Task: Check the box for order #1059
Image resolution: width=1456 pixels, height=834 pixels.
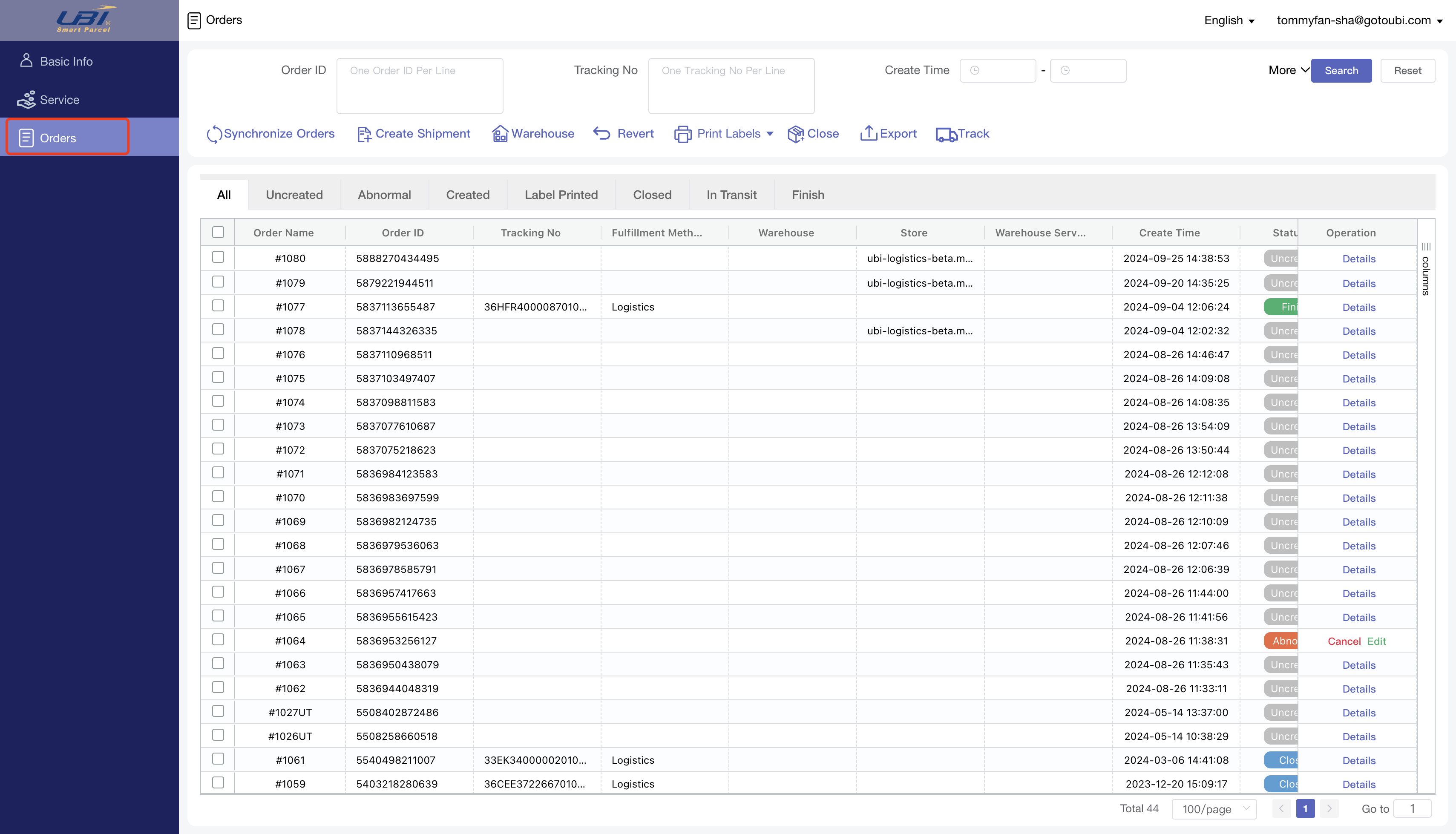Action: click(x=218, y=783)
